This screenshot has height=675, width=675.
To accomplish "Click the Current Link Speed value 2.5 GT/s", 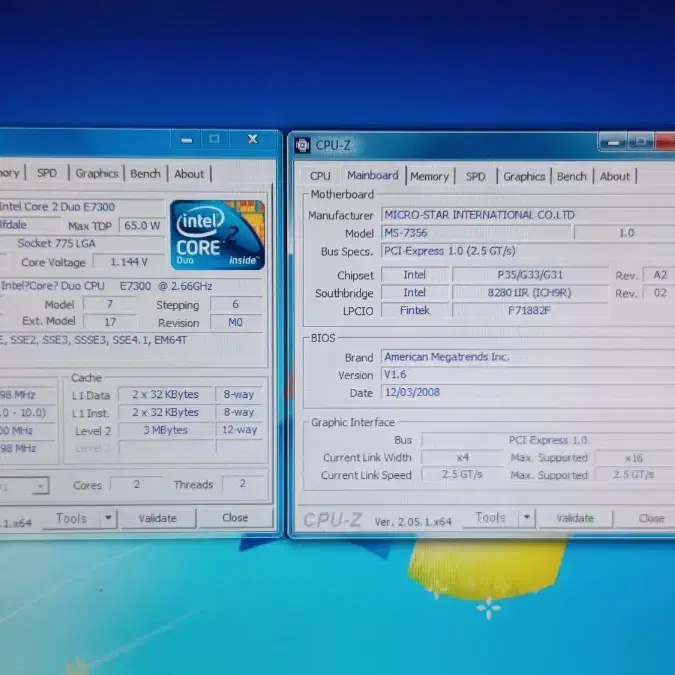I will (x=462, y=475).
